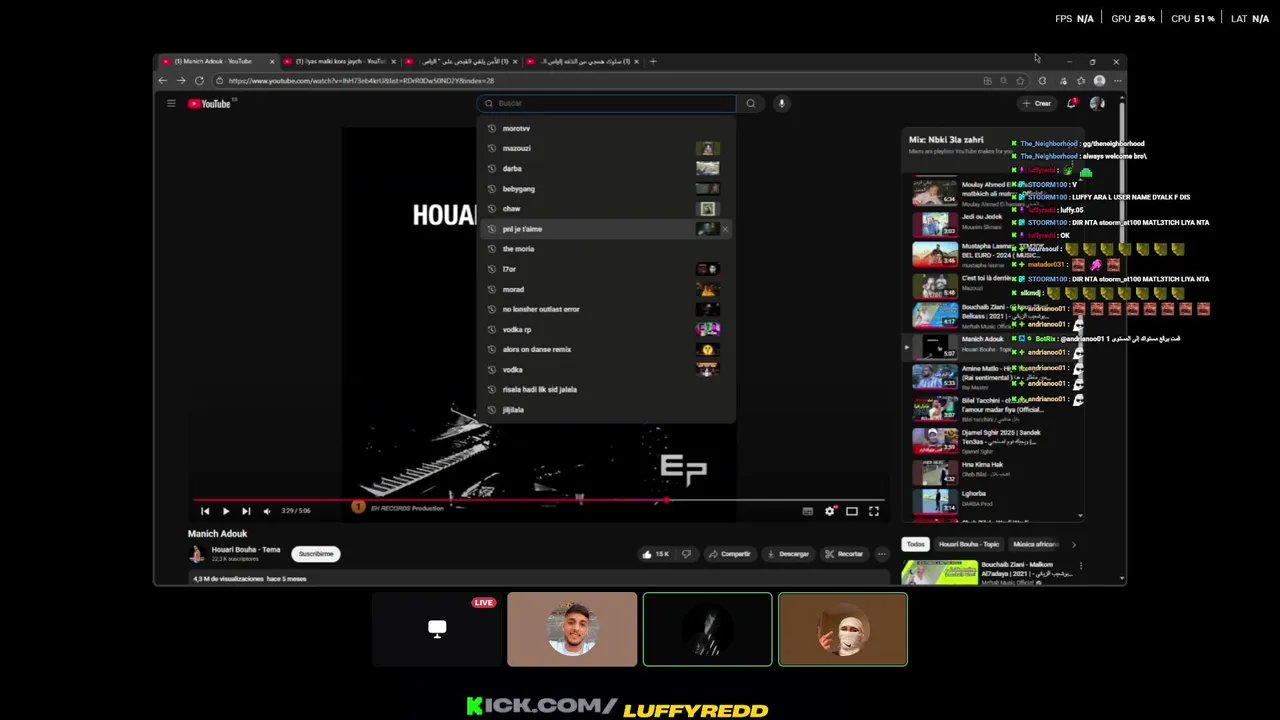Select 'risala hadi lik sid jalala' suggestion
Screen dimensions: 1280x720
[x=606, y=389]
